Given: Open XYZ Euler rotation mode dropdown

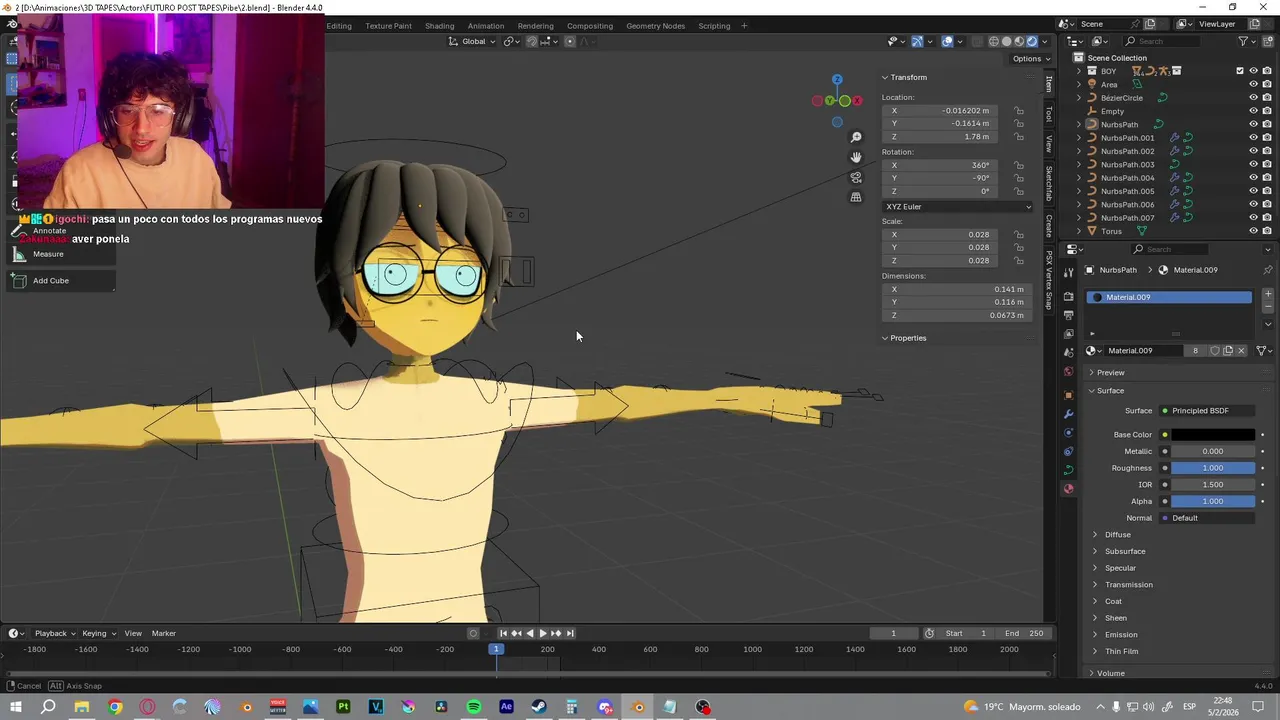Looking at the screenshot, I should click(957, 207).
